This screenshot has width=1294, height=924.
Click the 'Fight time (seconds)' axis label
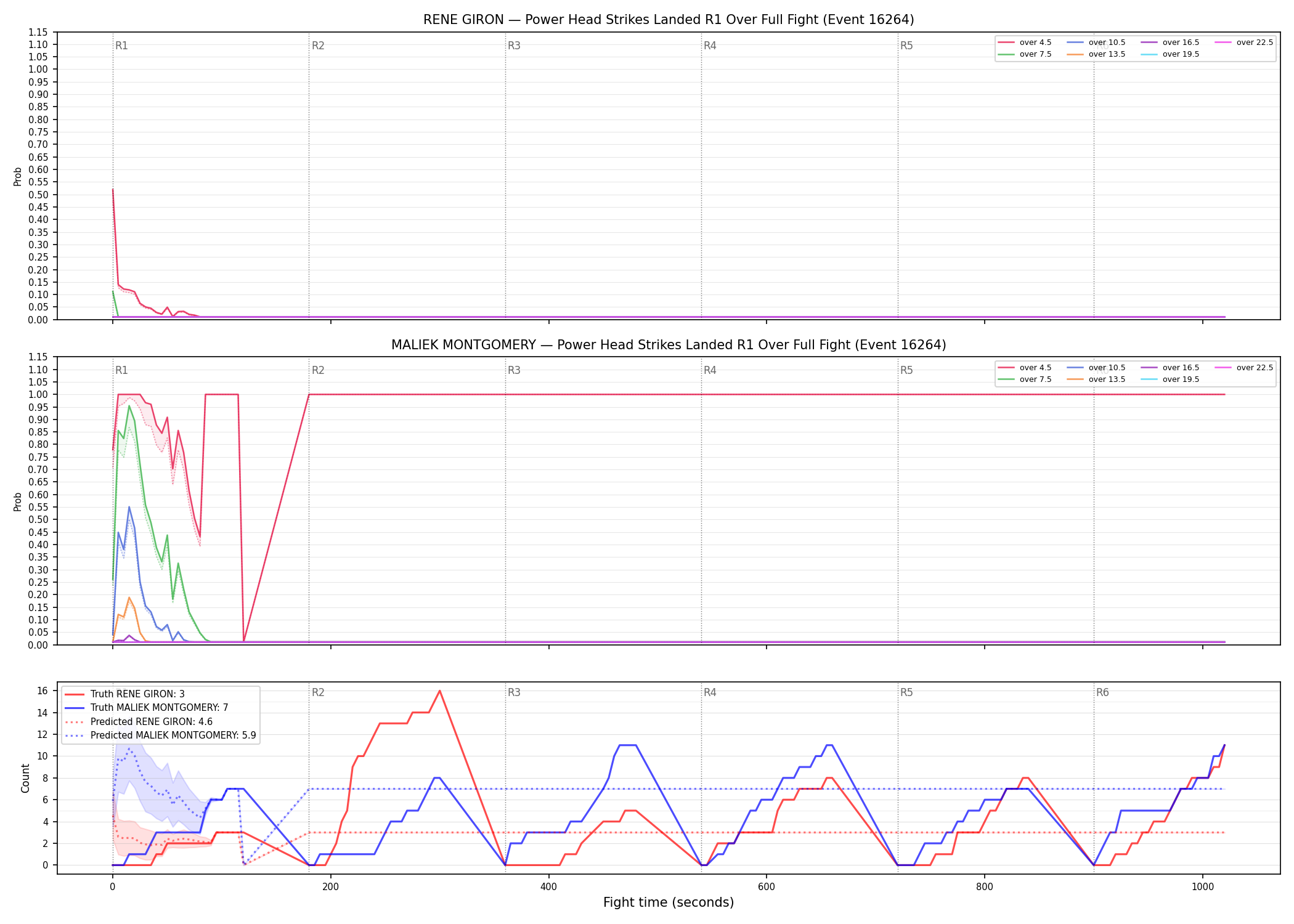(669, 902)
